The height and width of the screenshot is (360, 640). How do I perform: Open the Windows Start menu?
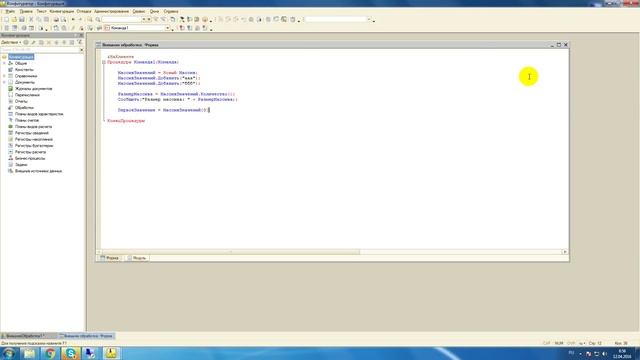(x=8, y=353)
